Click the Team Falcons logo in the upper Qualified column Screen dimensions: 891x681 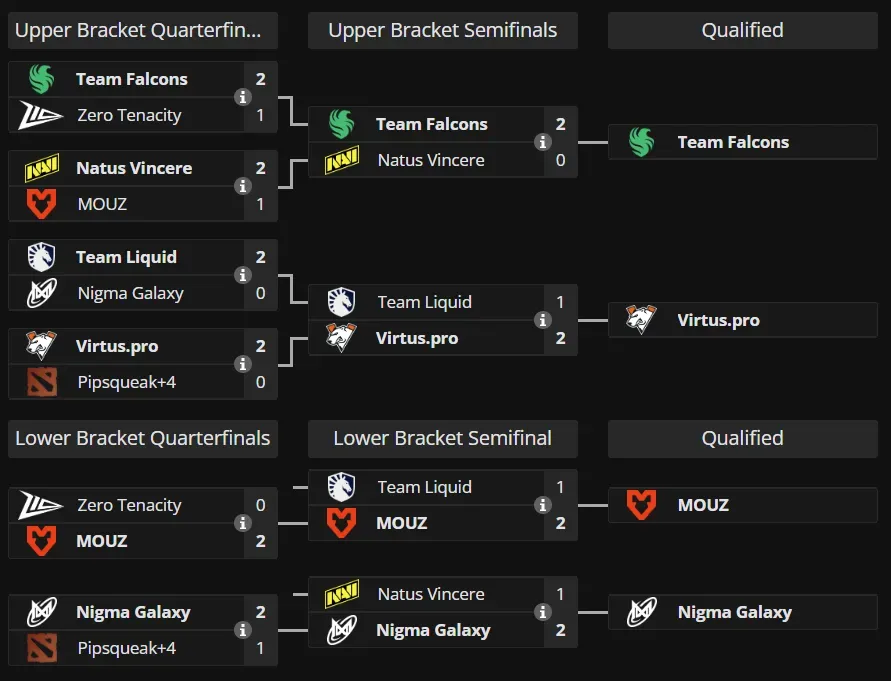pos(641,142)
